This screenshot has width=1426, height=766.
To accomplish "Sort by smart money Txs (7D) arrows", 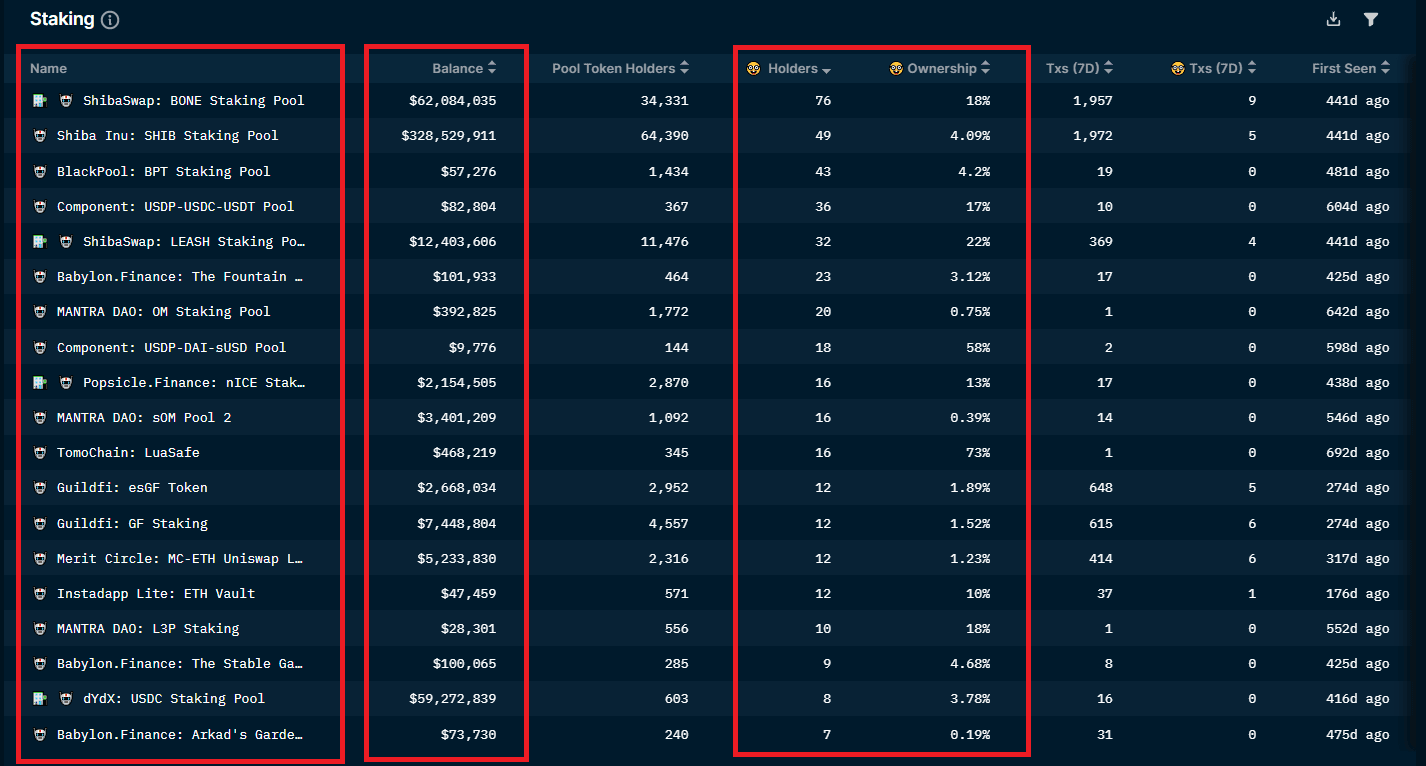I will pos(1251,68).
